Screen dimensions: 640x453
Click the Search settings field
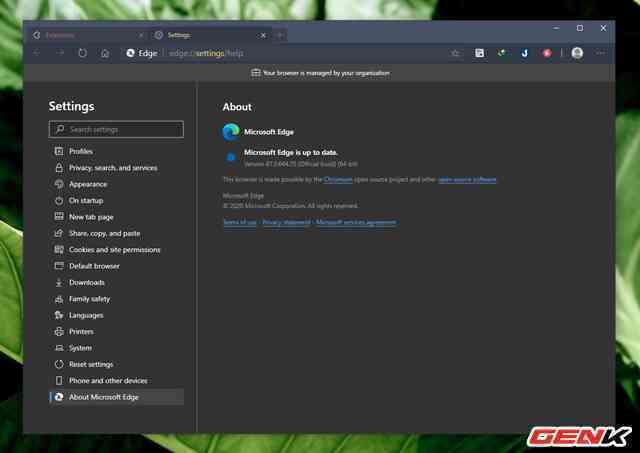point(116,129)
